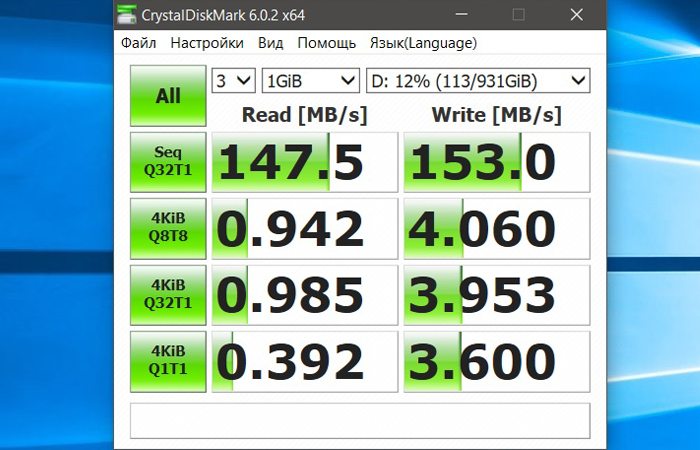Open the D: drive selection dropdown
This screenshot has height=450, width=700.
pyautogui.click(x=477, y=80)
